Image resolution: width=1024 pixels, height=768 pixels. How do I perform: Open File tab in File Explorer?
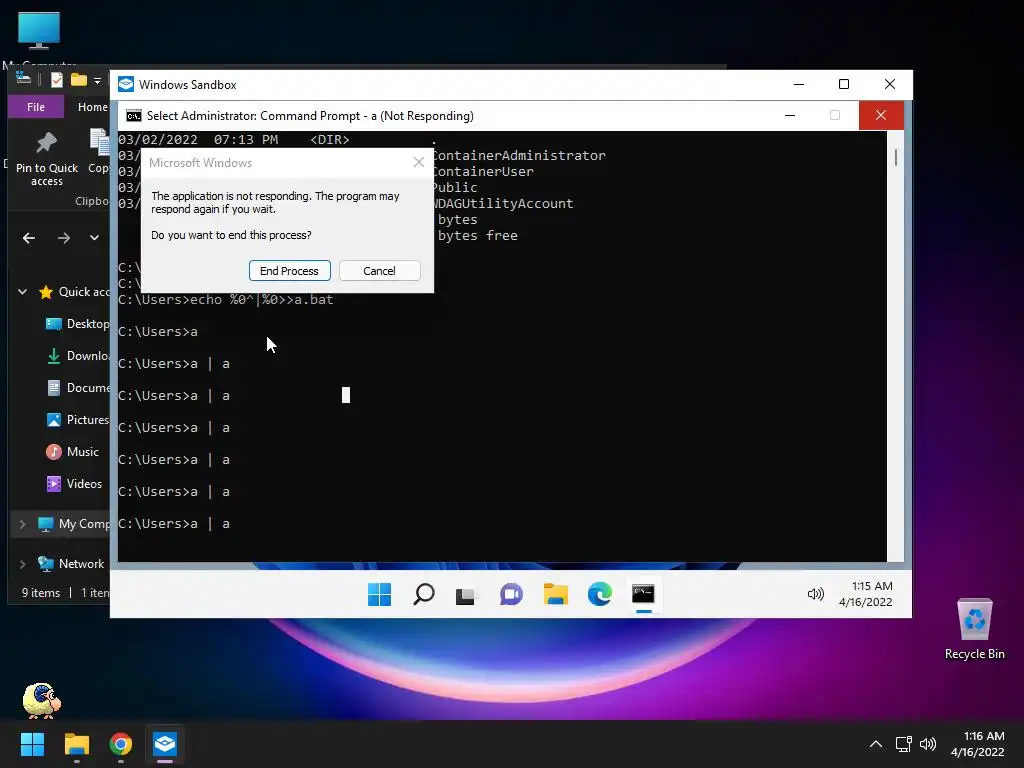point(36,107)
